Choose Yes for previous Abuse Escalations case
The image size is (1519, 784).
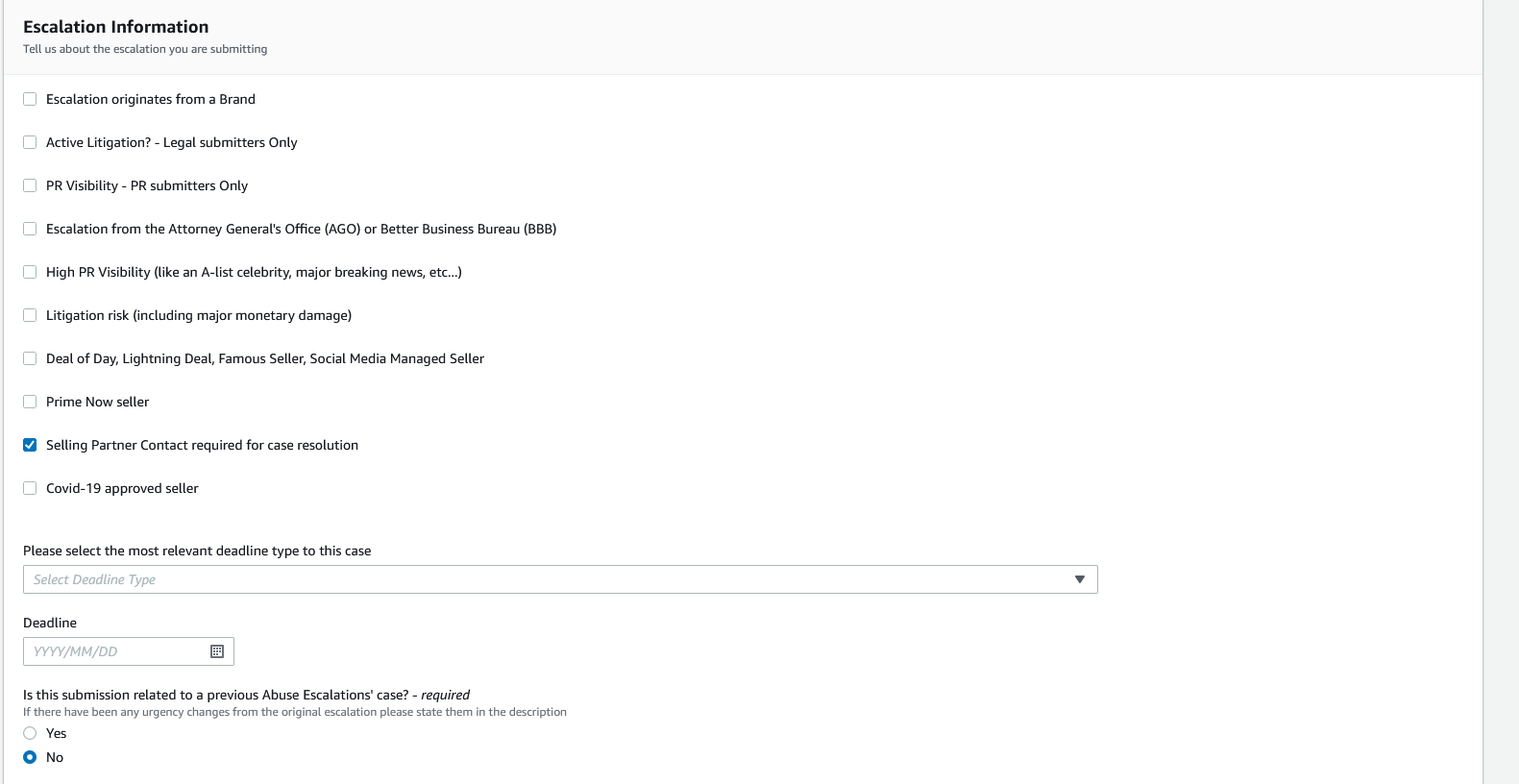point(30,733)
